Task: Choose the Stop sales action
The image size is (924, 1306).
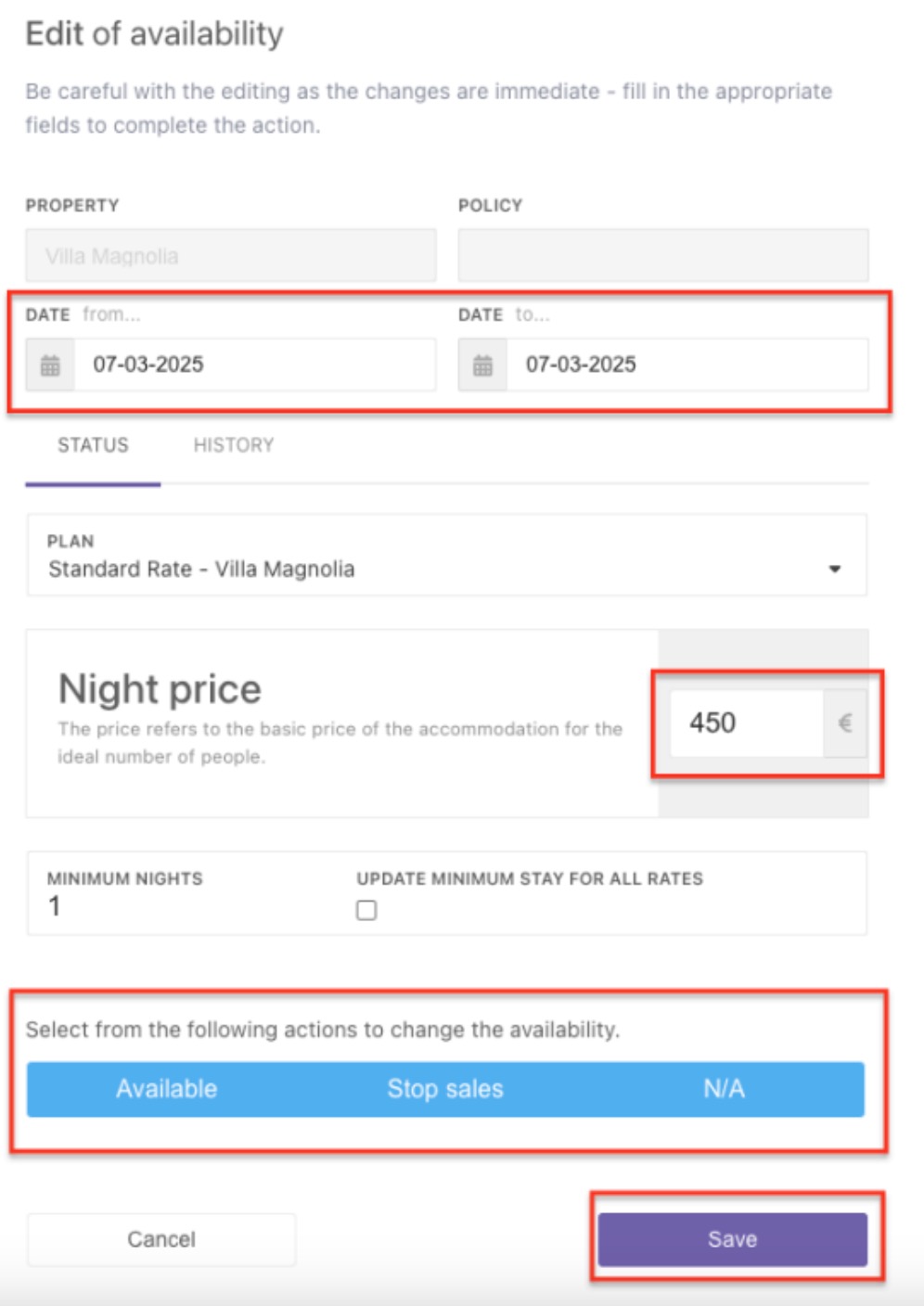Action: point(445,1089)
